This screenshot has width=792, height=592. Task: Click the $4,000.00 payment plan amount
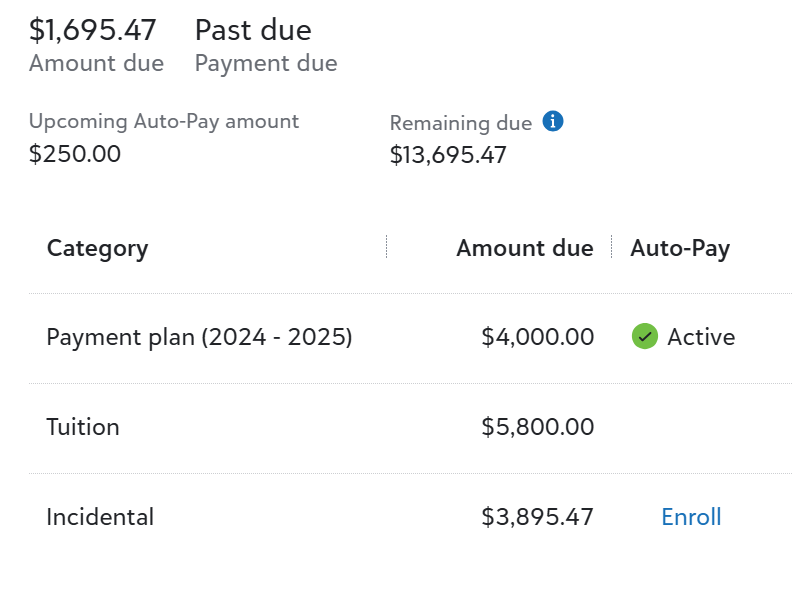(537, 337)
